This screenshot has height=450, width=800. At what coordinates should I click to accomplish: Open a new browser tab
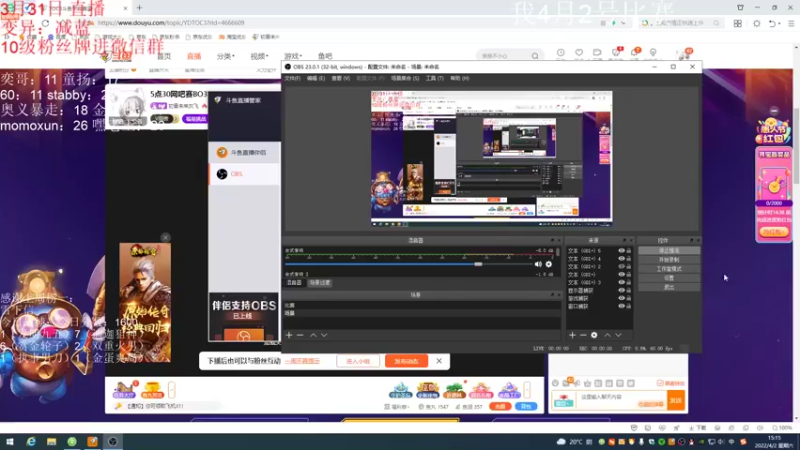tap(139, 8)
